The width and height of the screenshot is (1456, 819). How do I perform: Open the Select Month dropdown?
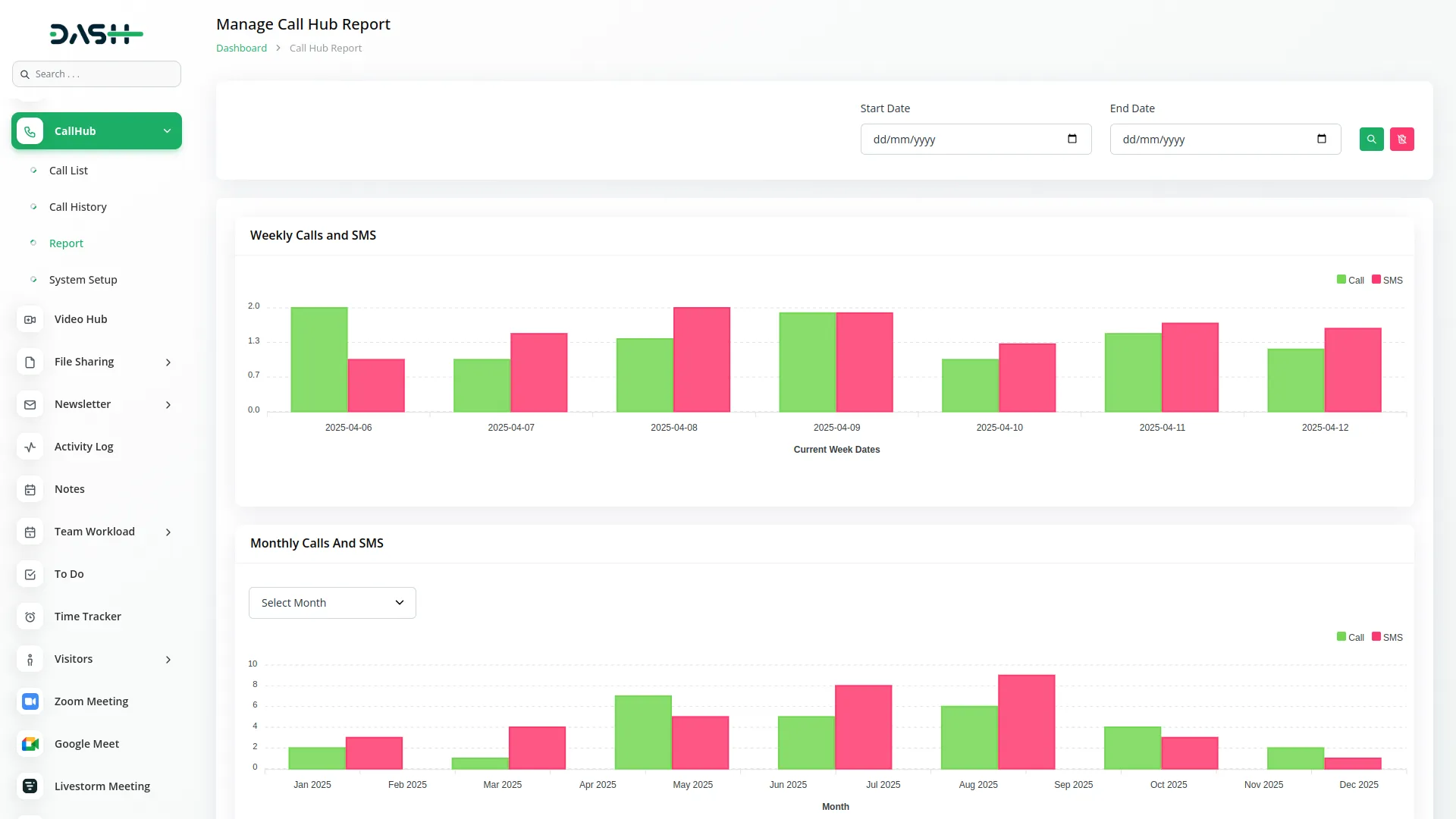click(332, 603)
